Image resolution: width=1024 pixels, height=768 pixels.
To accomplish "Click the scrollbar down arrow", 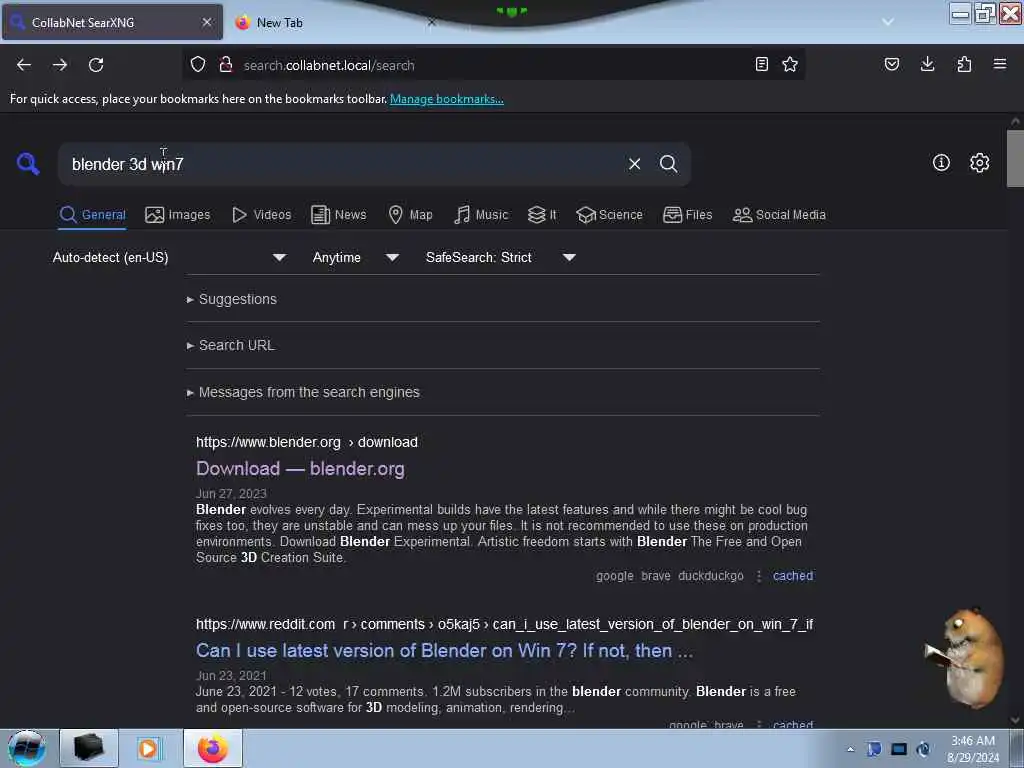I will point(1015,720).
